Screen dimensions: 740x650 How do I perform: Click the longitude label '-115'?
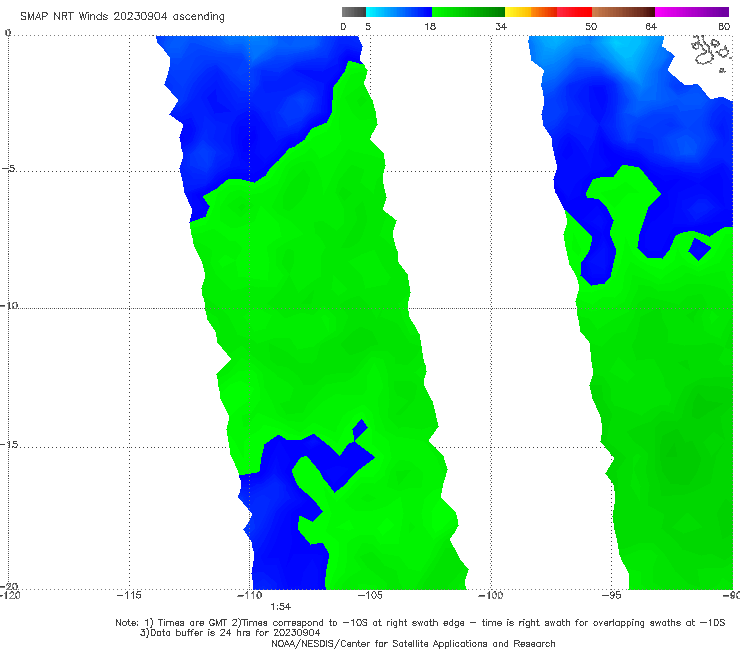129,595
